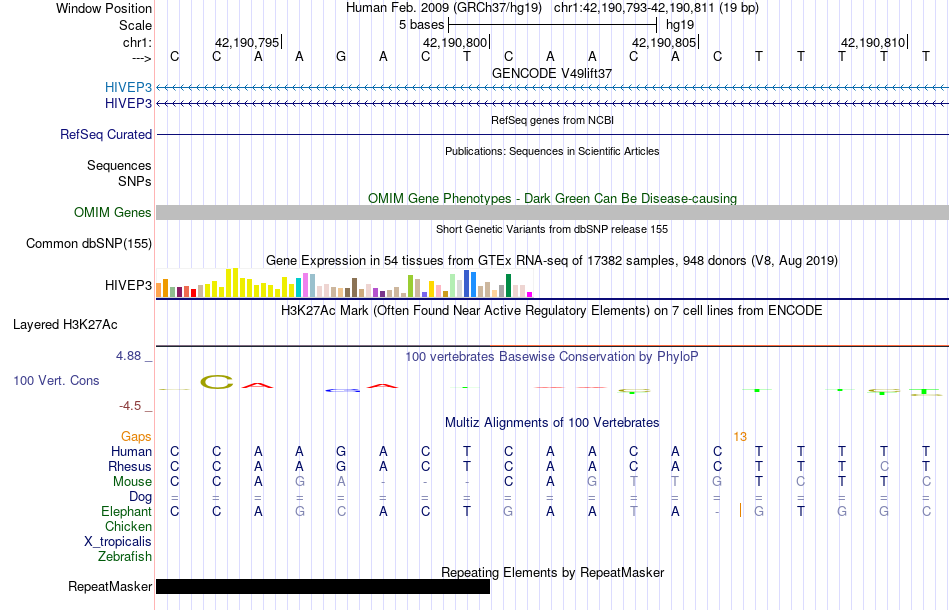This screenshot has height=610, width=950.
Task: Click the H3K27Ac Mark track title
Action: coord(552,311)
